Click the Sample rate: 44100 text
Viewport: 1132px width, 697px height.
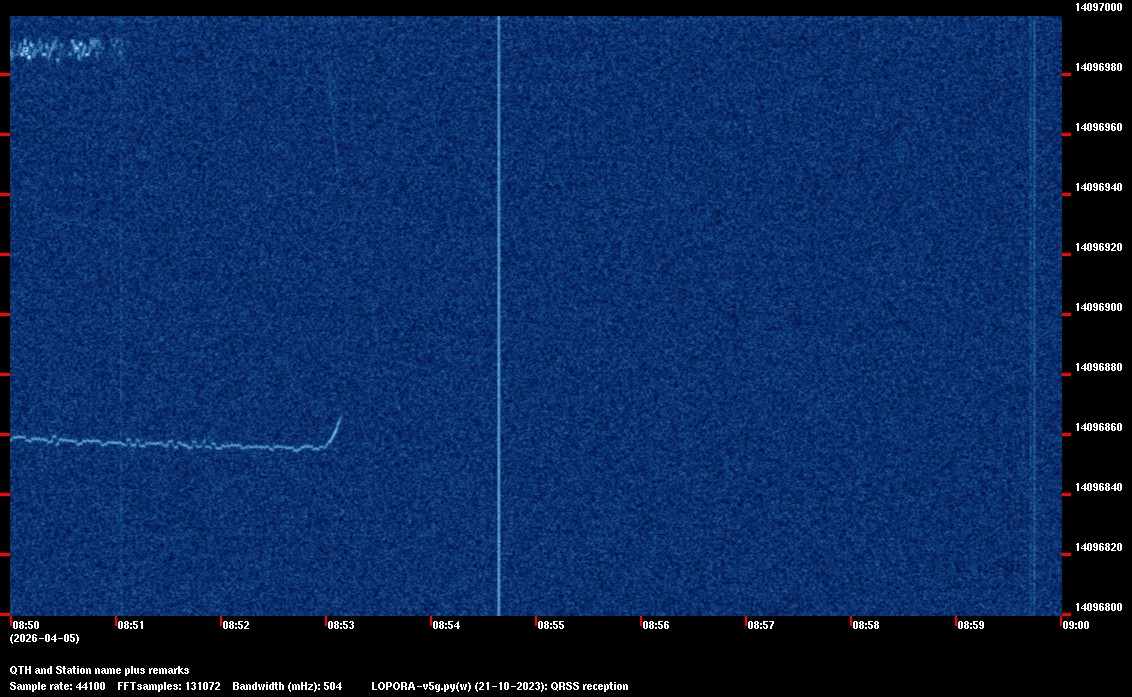click(57, 686)
